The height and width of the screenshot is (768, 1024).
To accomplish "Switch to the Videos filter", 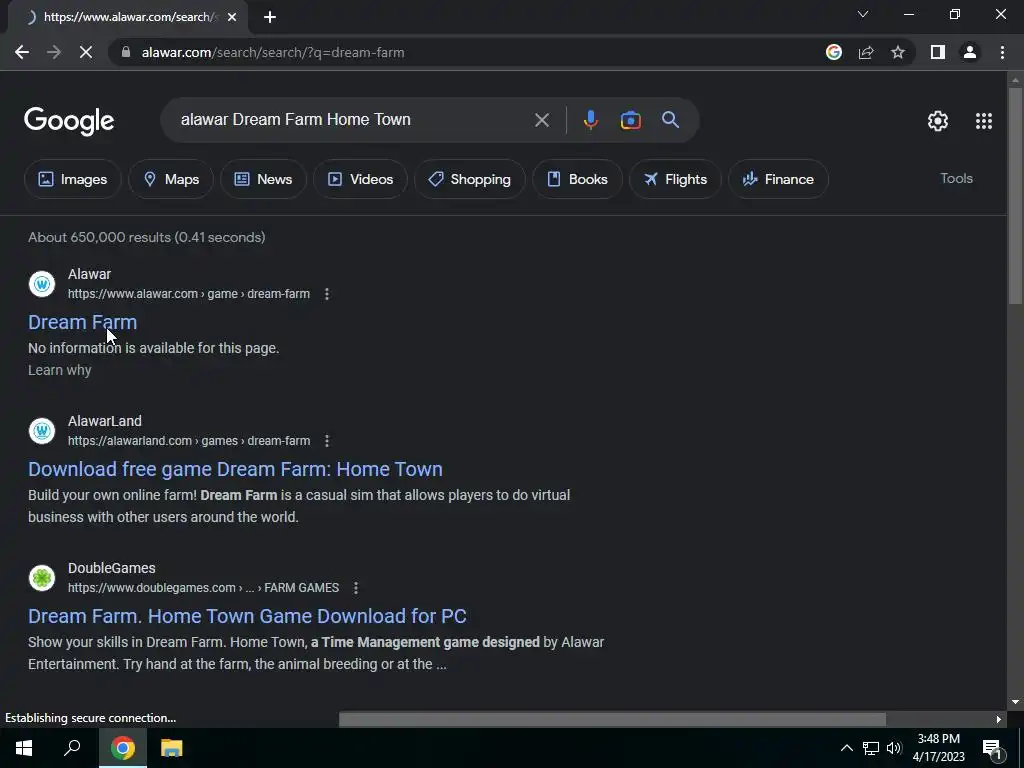I will pos(360,179).
